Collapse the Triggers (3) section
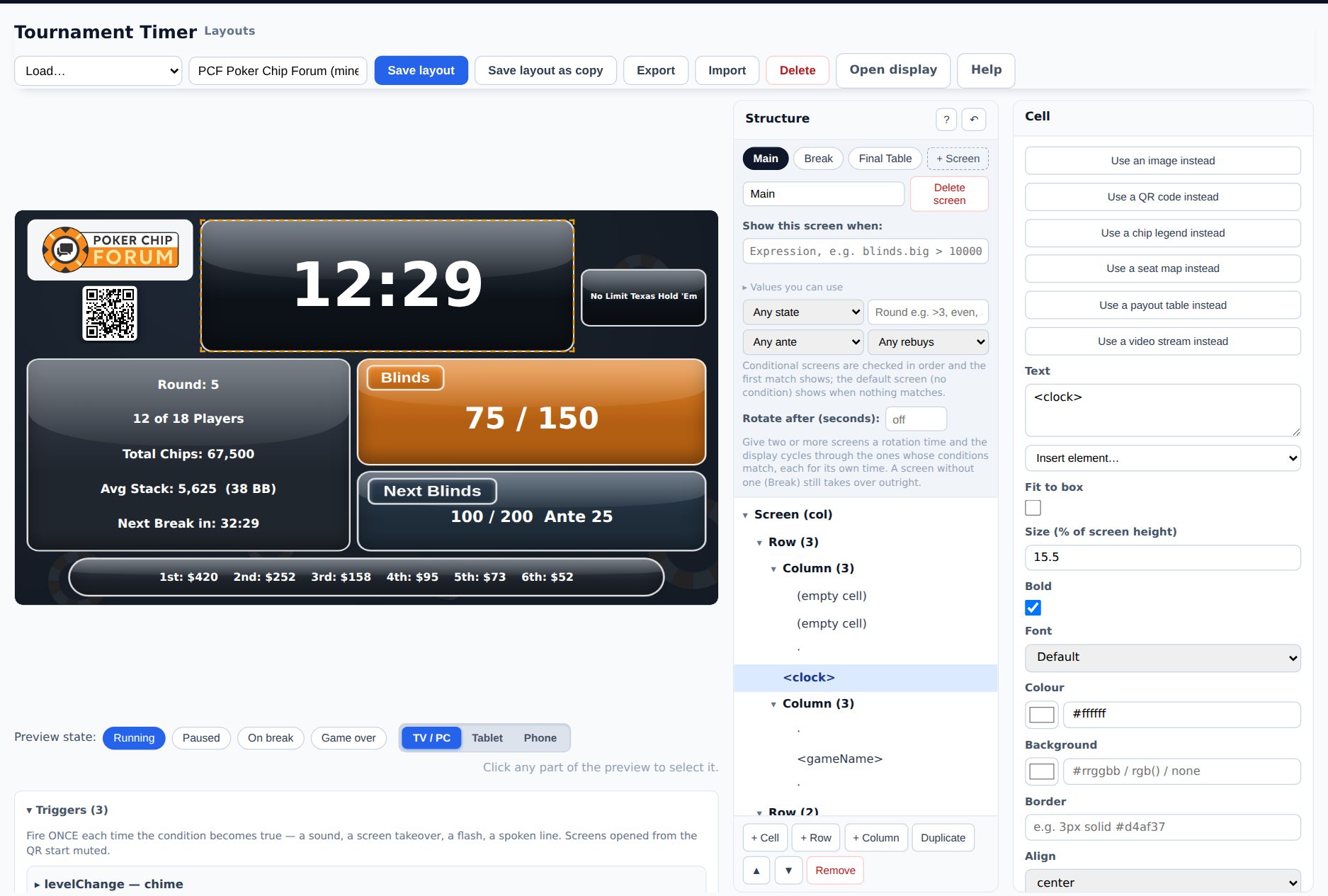Image resolution: width=1328 pixels, height=896 pixels. tap(67, 810)
